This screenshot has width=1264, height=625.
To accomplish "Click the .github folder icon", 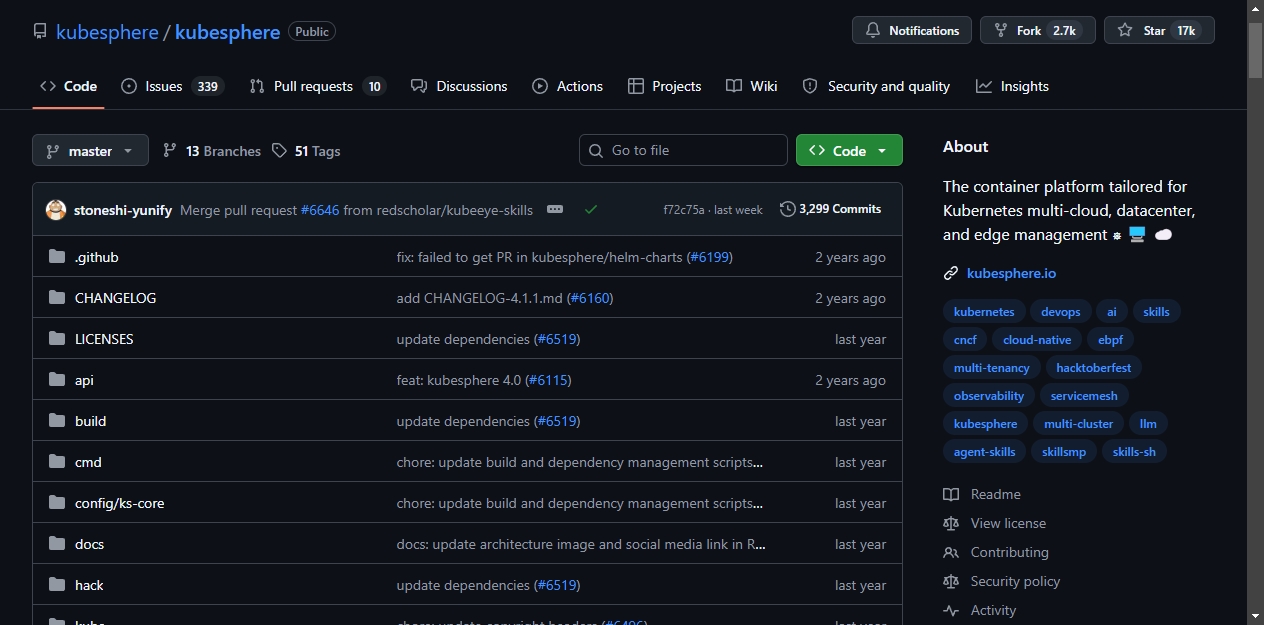I will (x=57, y=257).
